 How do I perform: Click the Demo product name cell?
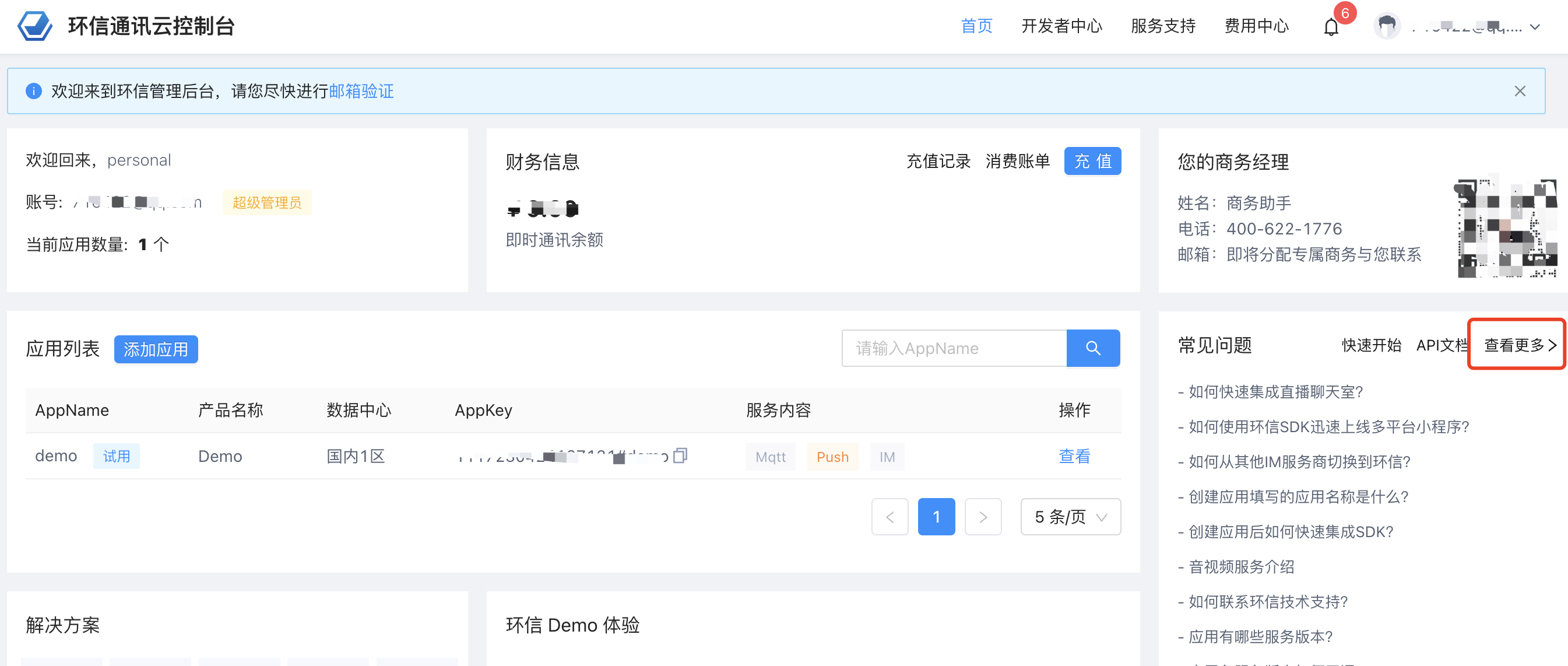pyautogui.click(x=220, y=457)
